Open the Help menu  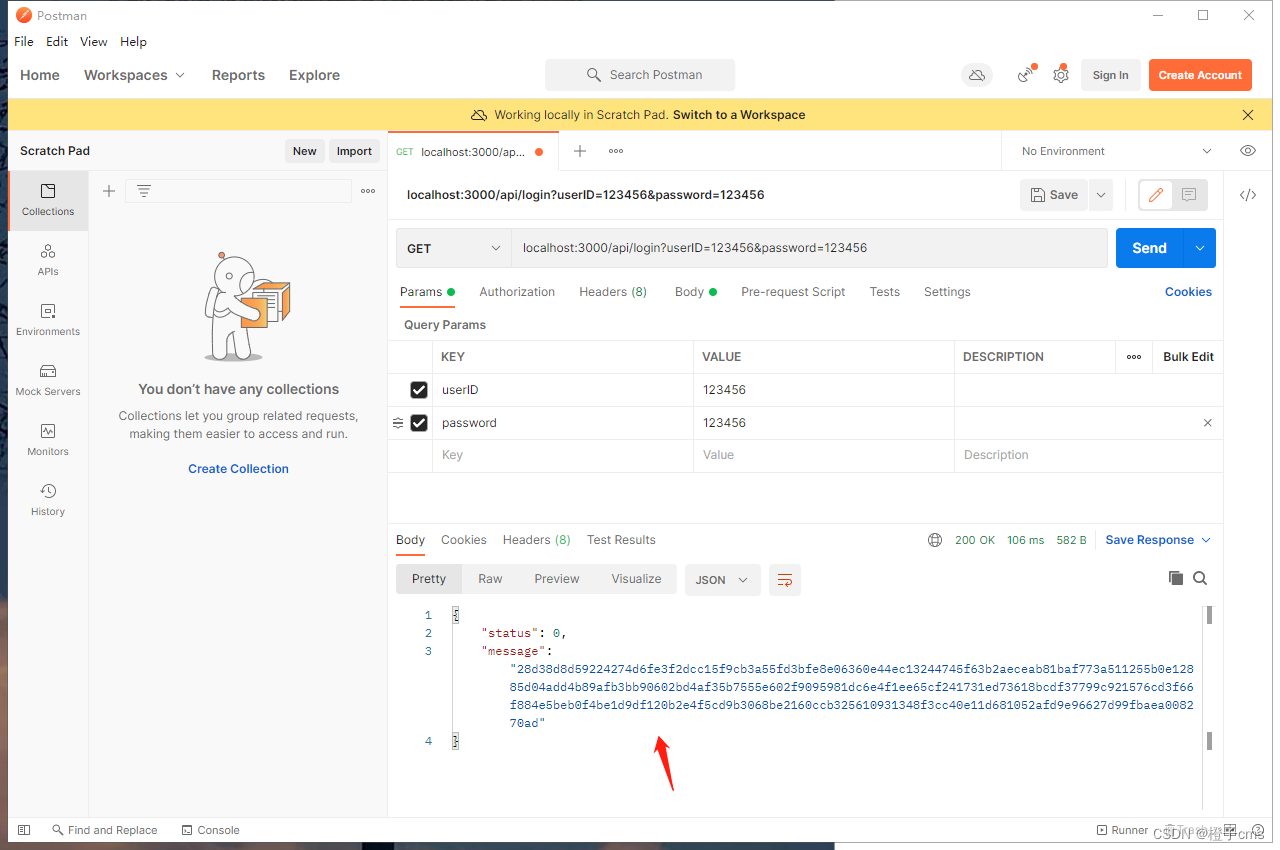pos(133,42)
